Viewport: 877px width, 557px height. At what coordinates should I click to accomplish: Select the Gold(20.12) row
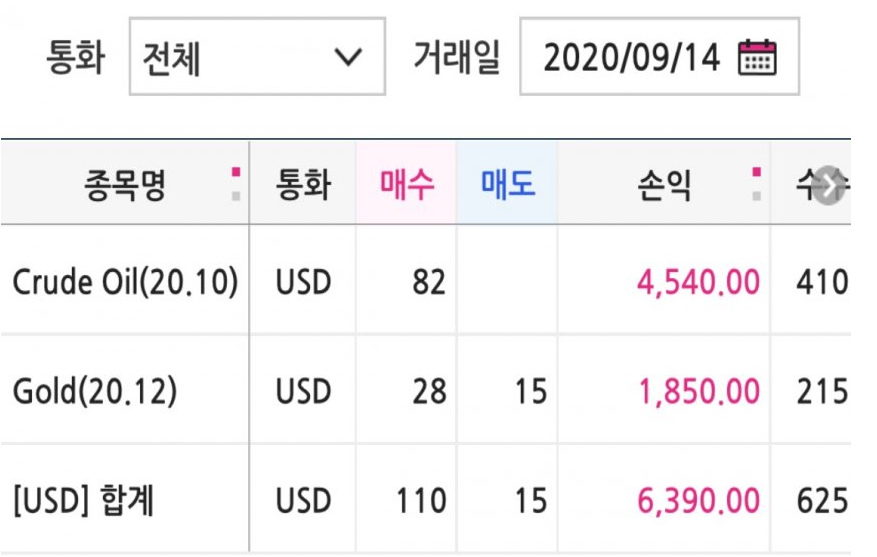[426, 390]
